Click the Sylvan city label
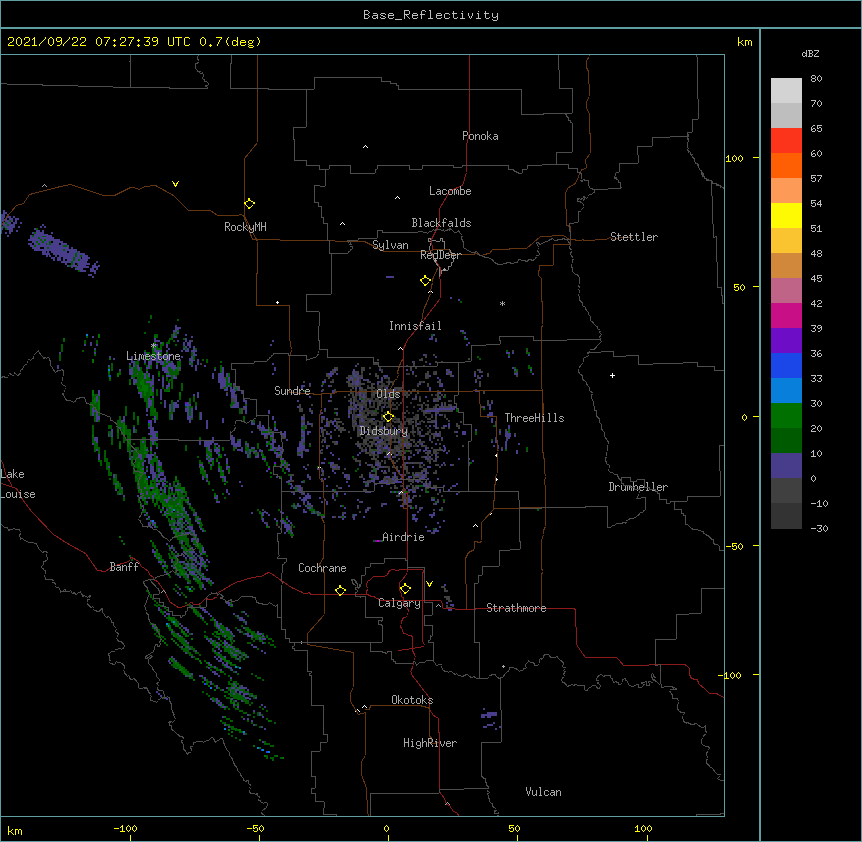This screenshot has height=842, width=862. click(x=390, y=245)
